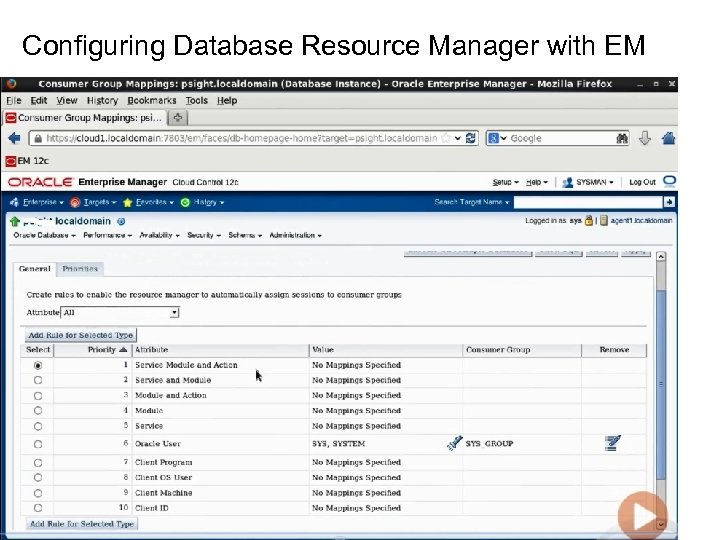Select the Client Machine radio button
Viewport: 720px width, 540px height.
pyautogui.click(x=38, y=493)
